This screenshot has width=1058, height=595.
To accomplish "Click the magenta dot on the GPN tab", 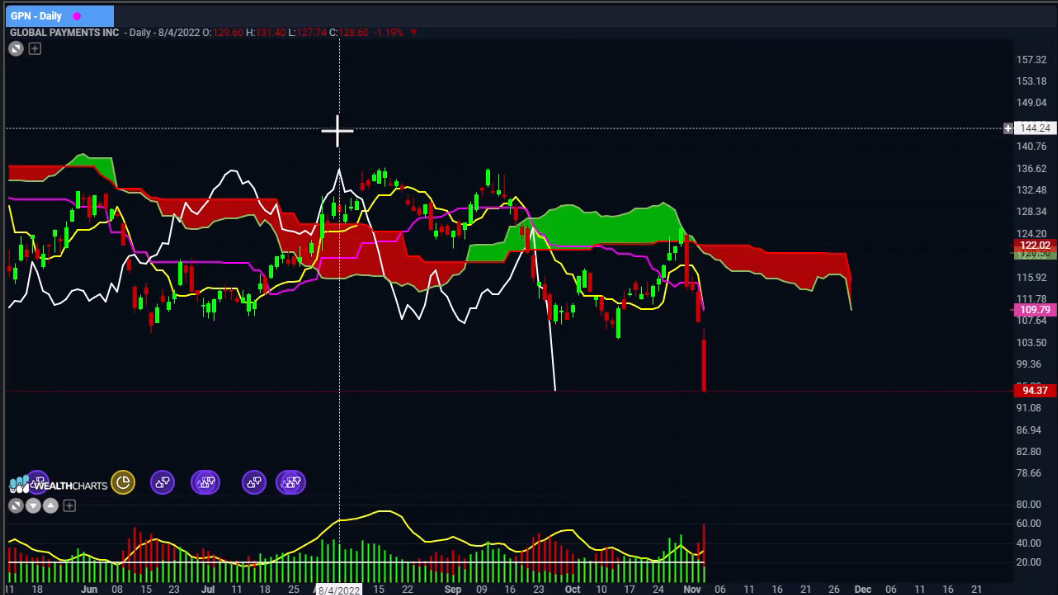I will [x=77, y=16].
